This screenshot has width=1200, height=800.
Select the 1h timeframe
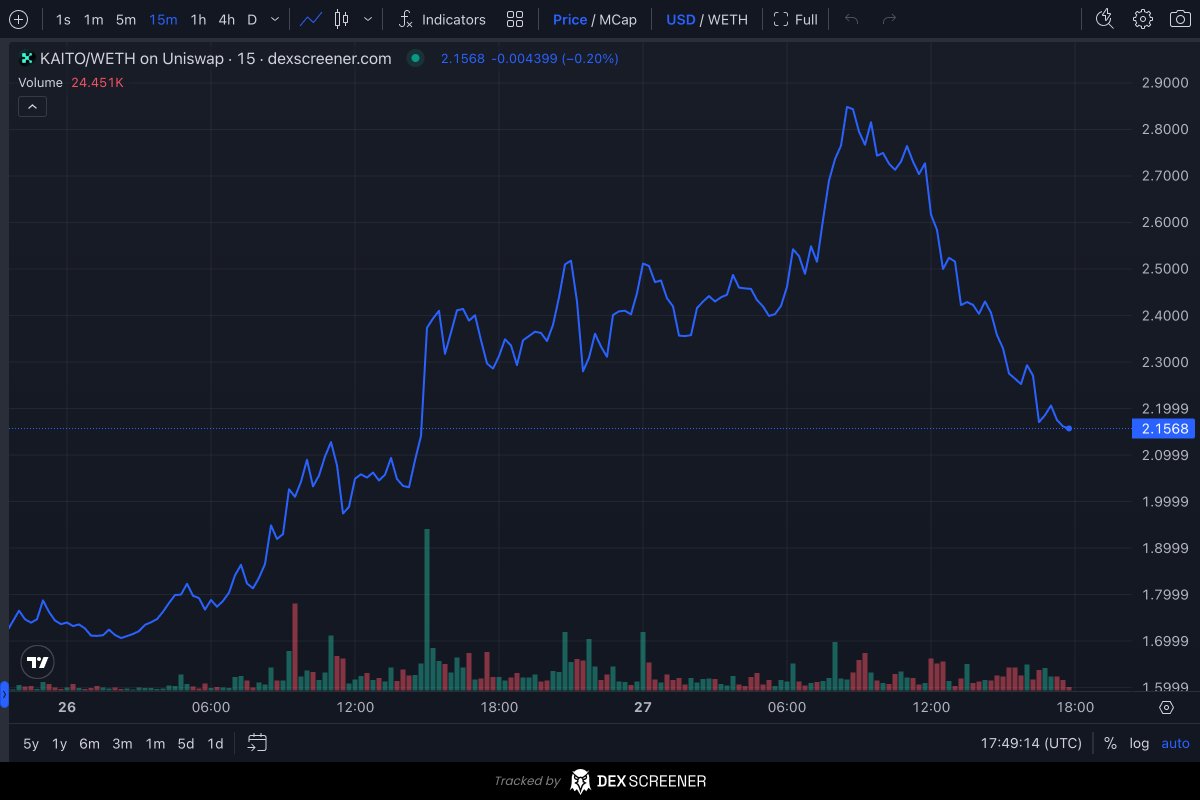198,19
